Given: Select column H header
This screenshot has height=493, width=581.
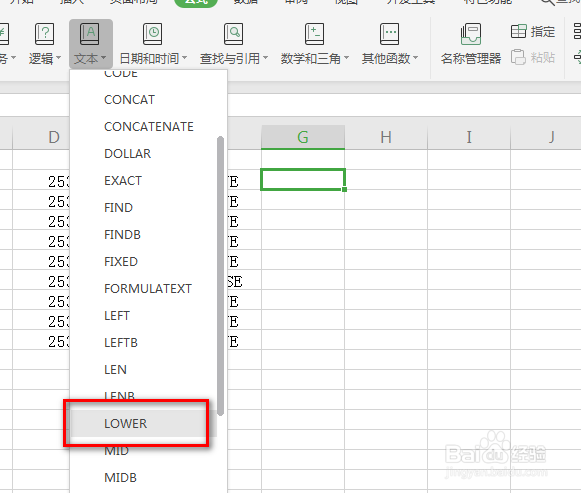Looking at the screenshot, I should [386, 137].
